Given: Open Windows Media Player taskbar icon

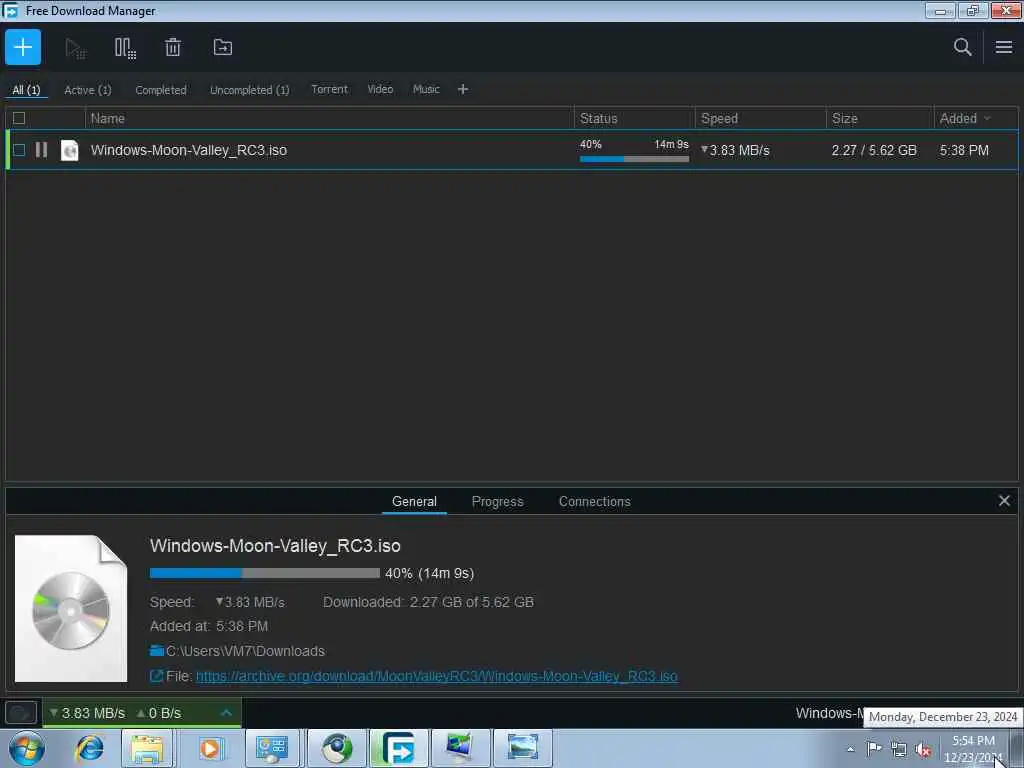Looking at the screenshot, I should 210,748.
